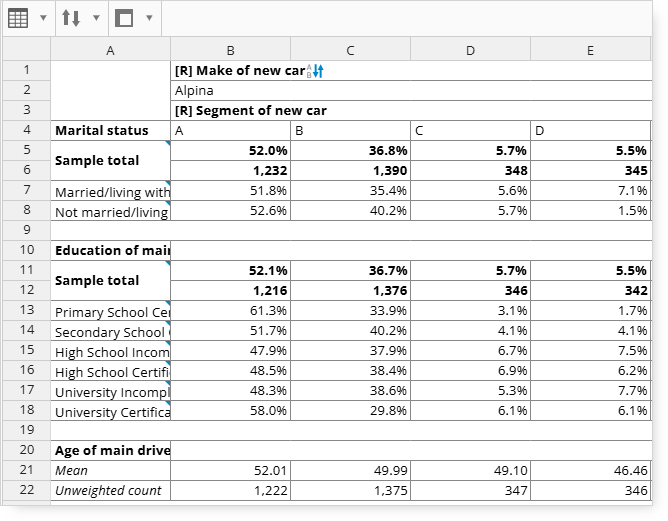Select row header 19

click(27, 430)
